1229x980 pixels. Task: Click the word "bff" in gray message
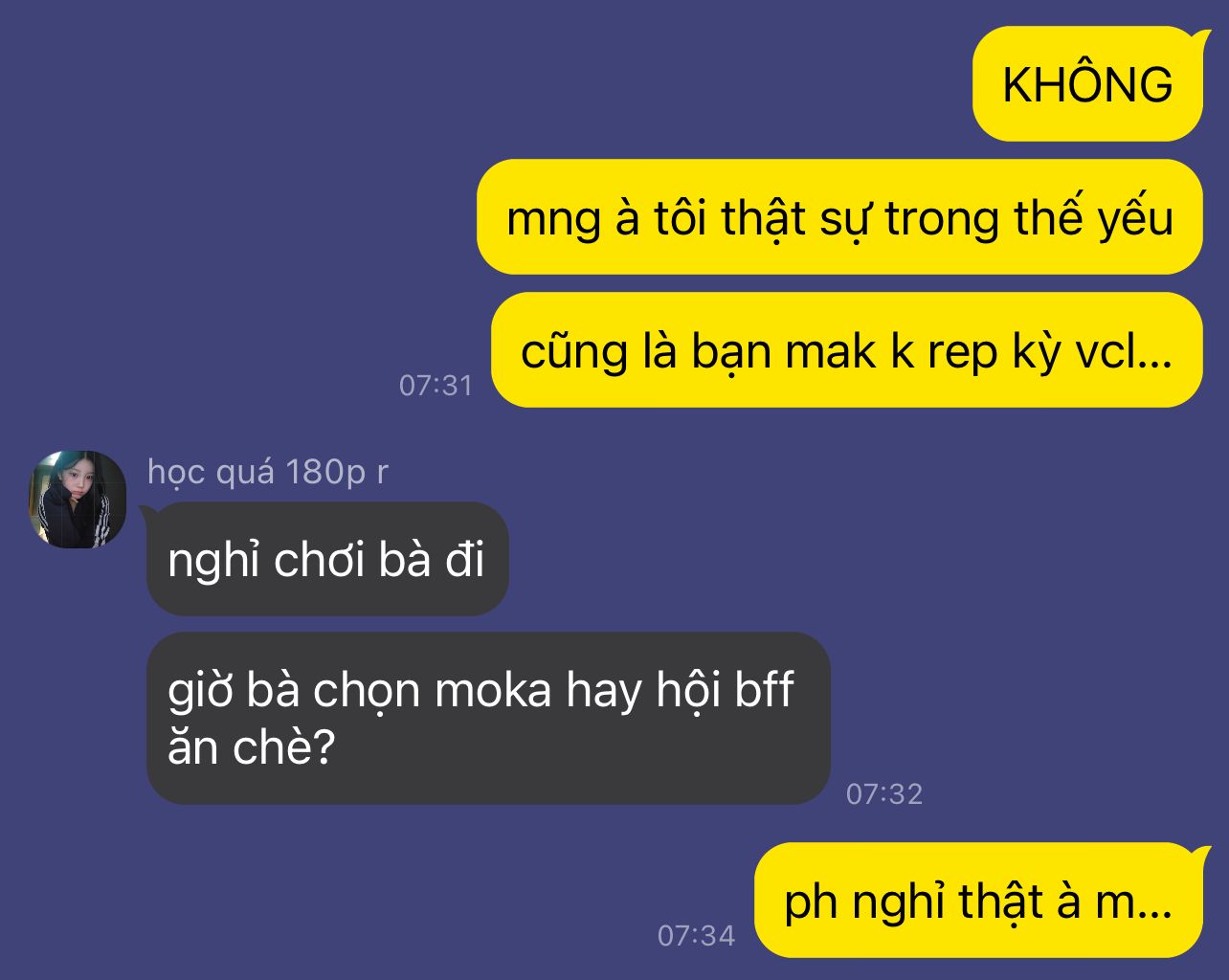coord(764,689)
